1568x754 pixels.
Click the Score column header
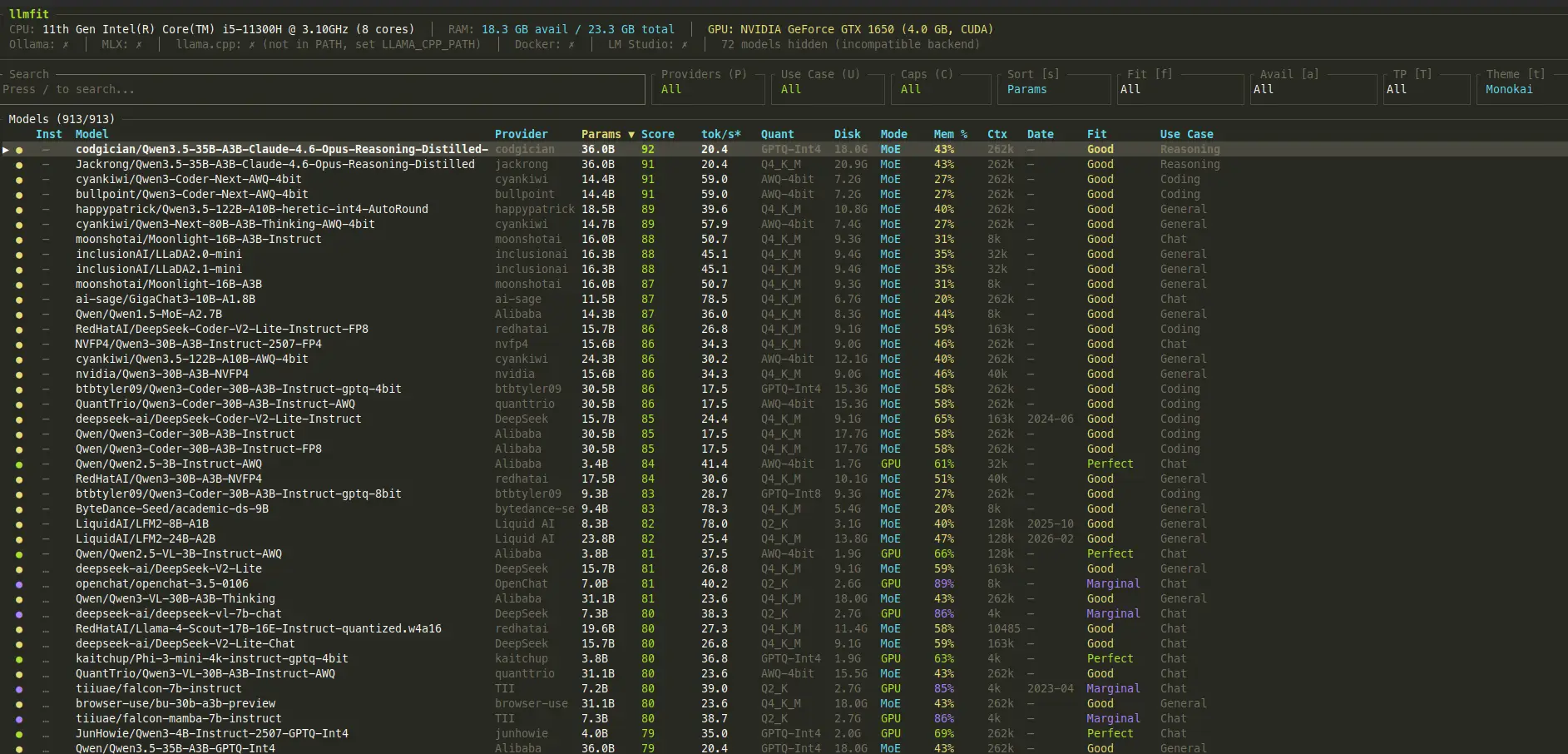coord(657,134)
